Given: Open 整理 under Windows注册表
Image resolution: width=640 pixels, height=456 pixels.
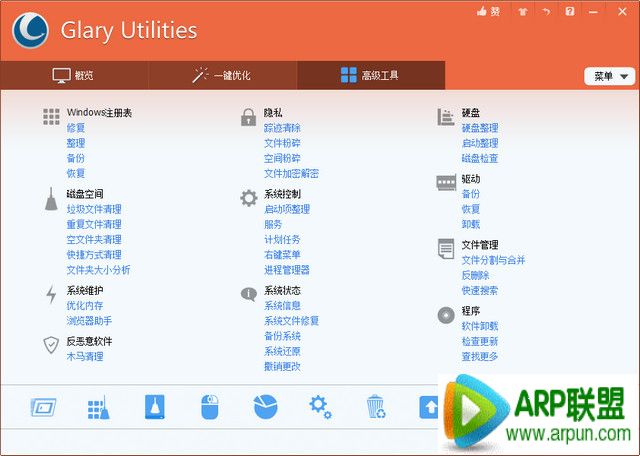Looking at the screenshot, I should pos(76,143).
